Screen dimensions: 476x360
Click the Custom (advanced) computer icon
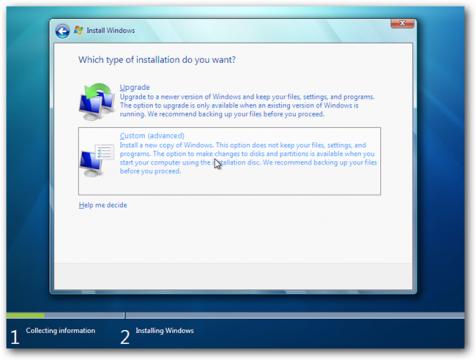[97, 160]
